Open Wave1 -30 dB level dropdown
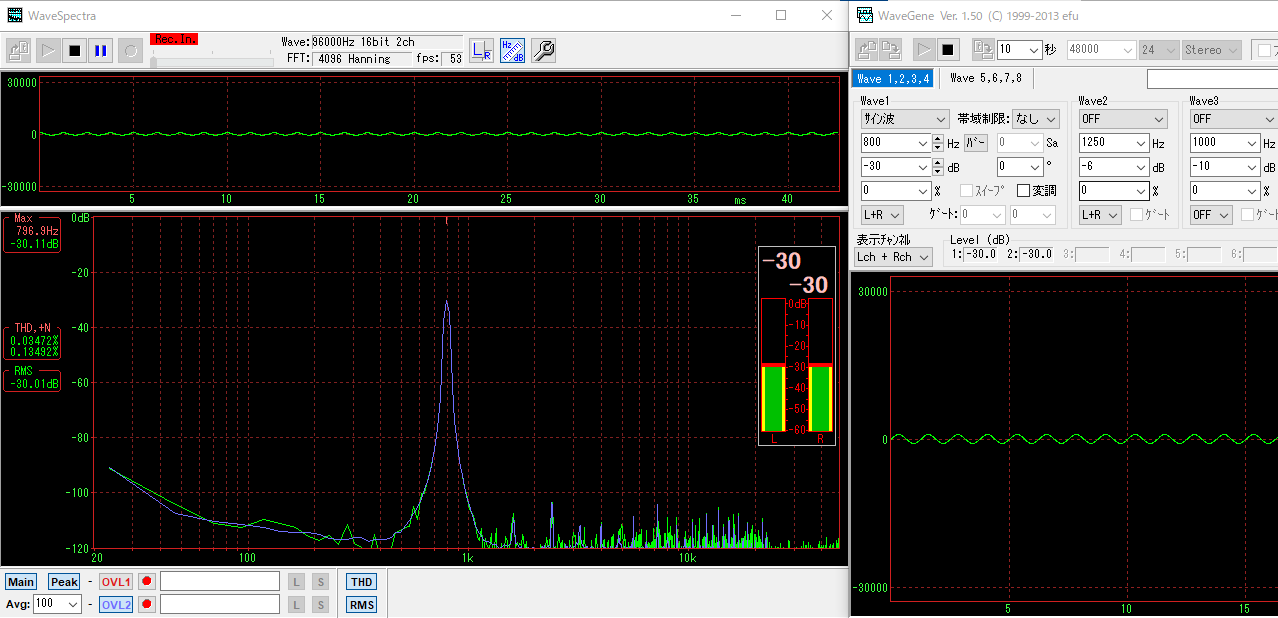This screenshot has height=618, width=1278. pos(923,167)
